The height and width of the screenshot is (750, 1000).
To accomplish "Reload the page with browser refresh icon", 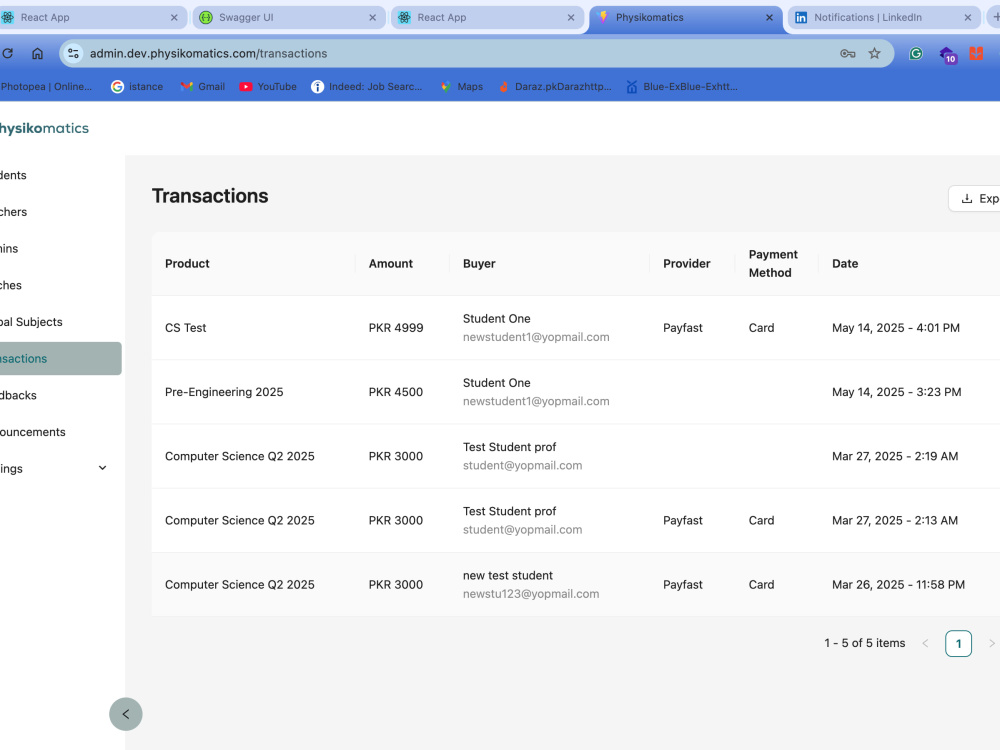I will 7,54.
